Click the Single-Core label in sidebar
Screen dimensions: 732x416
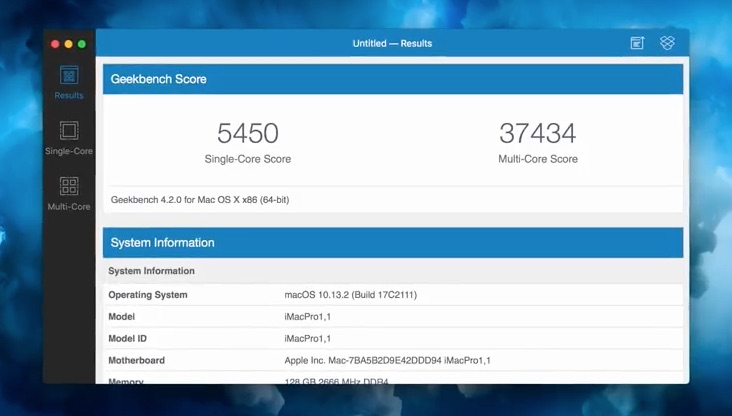point(69,151)
